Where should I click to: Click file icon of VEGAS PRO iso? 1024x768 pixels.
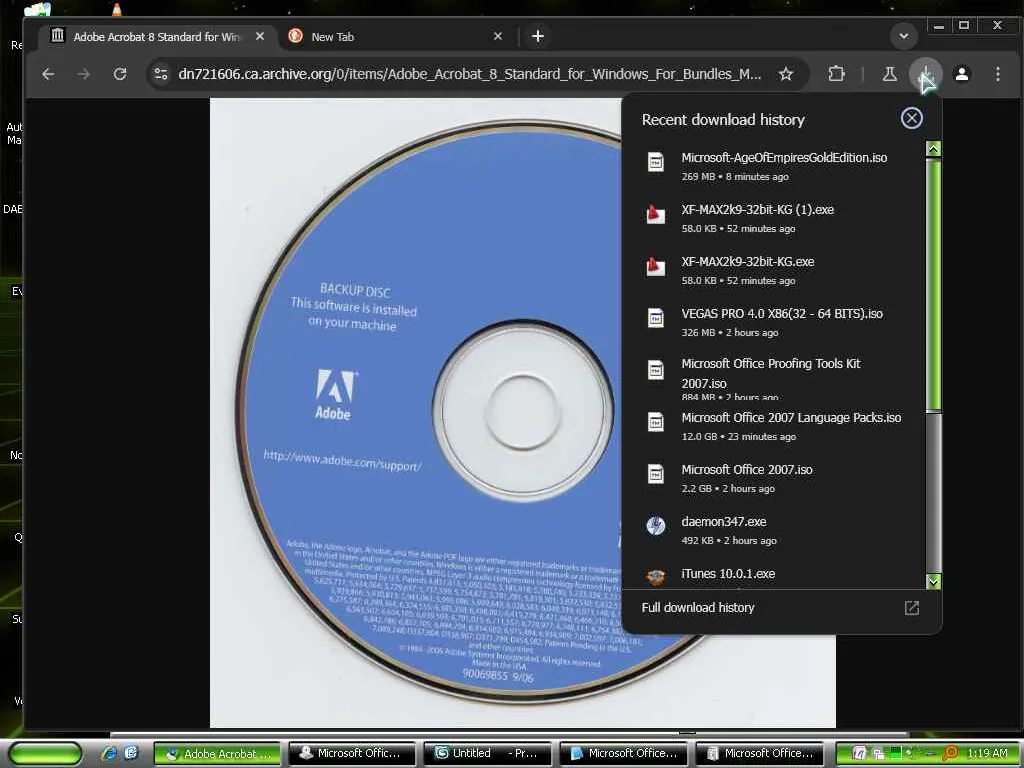click(x=656, y=317)
